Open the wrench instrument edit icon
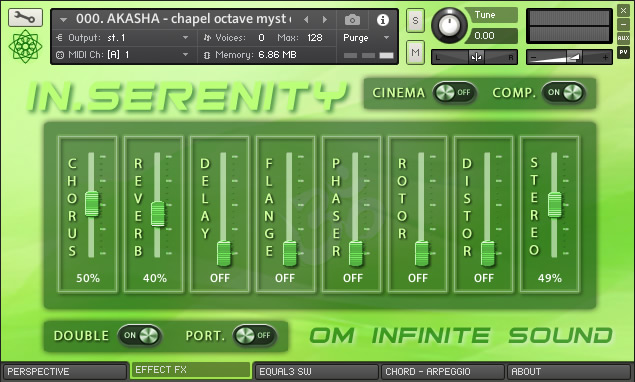 (x=25, y=17)
